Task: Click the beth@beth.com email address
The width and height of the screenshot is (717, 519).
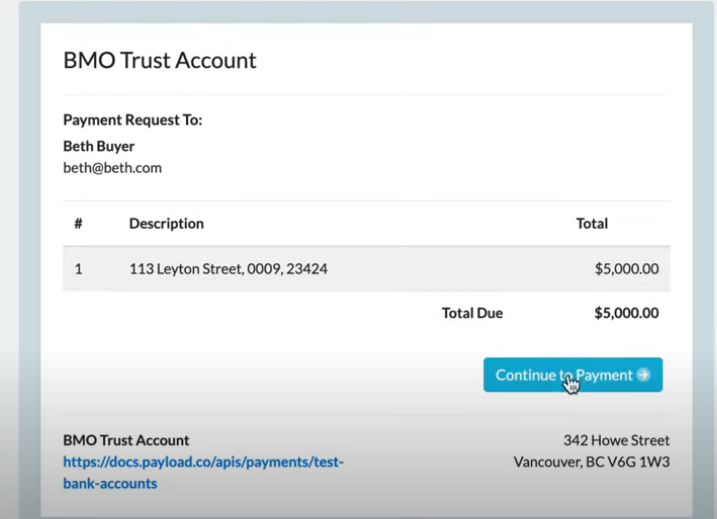Action: tap(112, 168)
